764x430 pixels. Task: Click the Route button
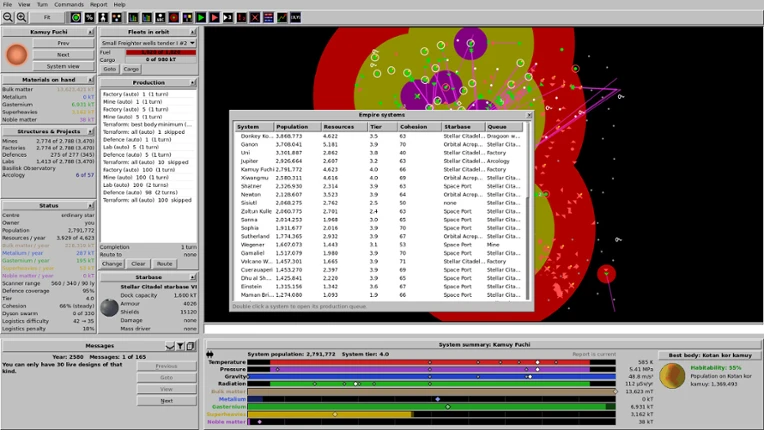click(x=164, y=263)
